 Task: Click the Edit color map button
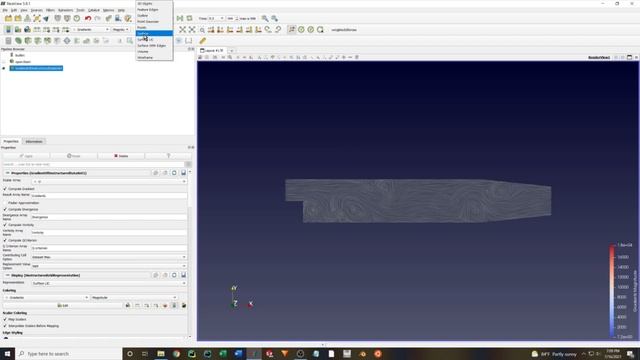click(62, 305)
